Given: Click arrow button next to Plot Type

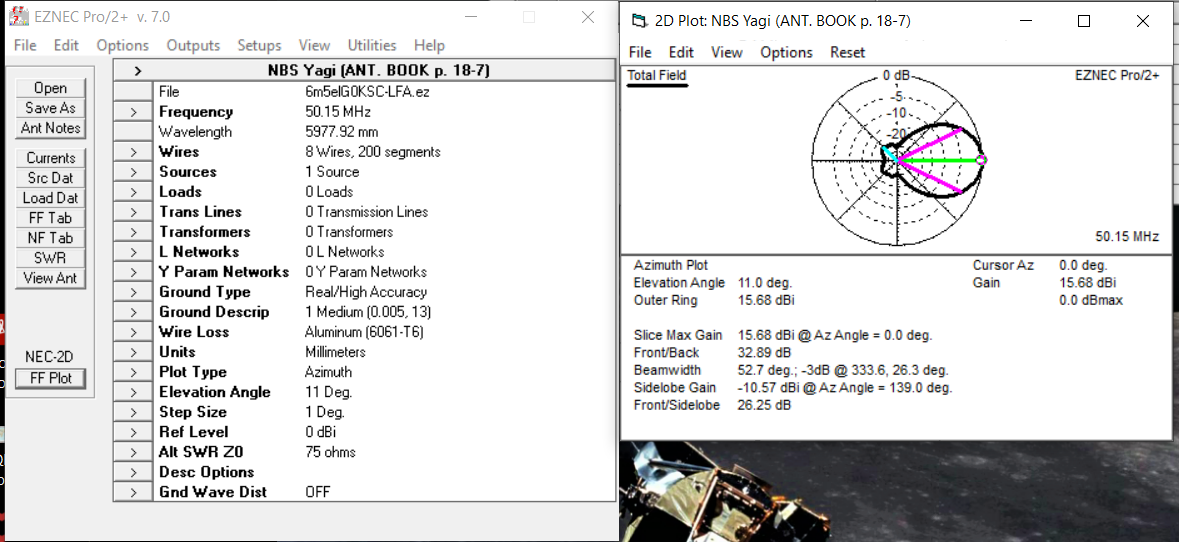Looking at the screenshot, I should tap(134, 372).
